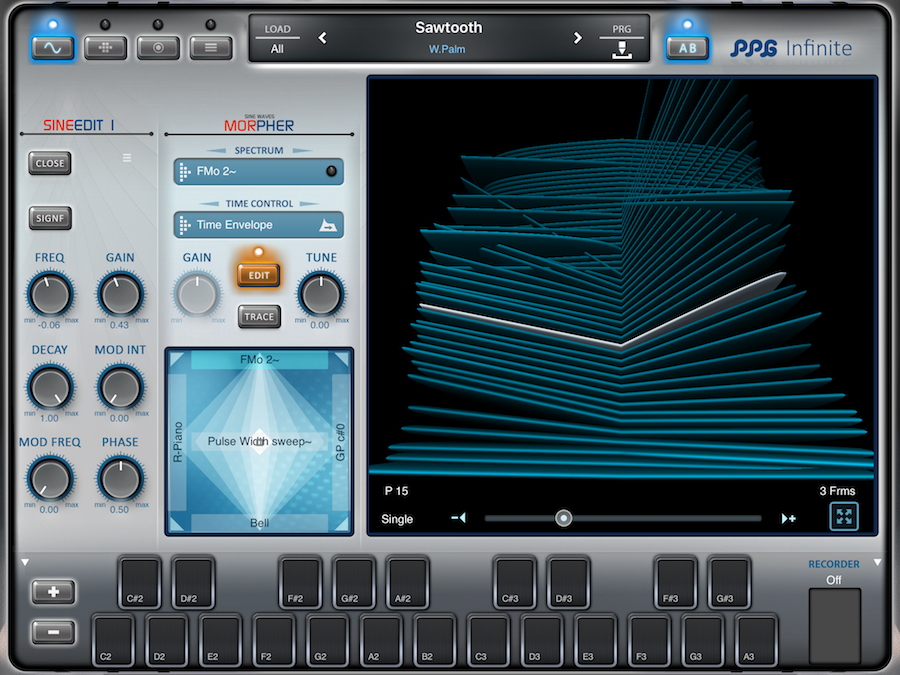This screenshot has height=675, width=900.
Task: Open the SineEdit hamburger menu icon
Action: [x=127, y=158]
